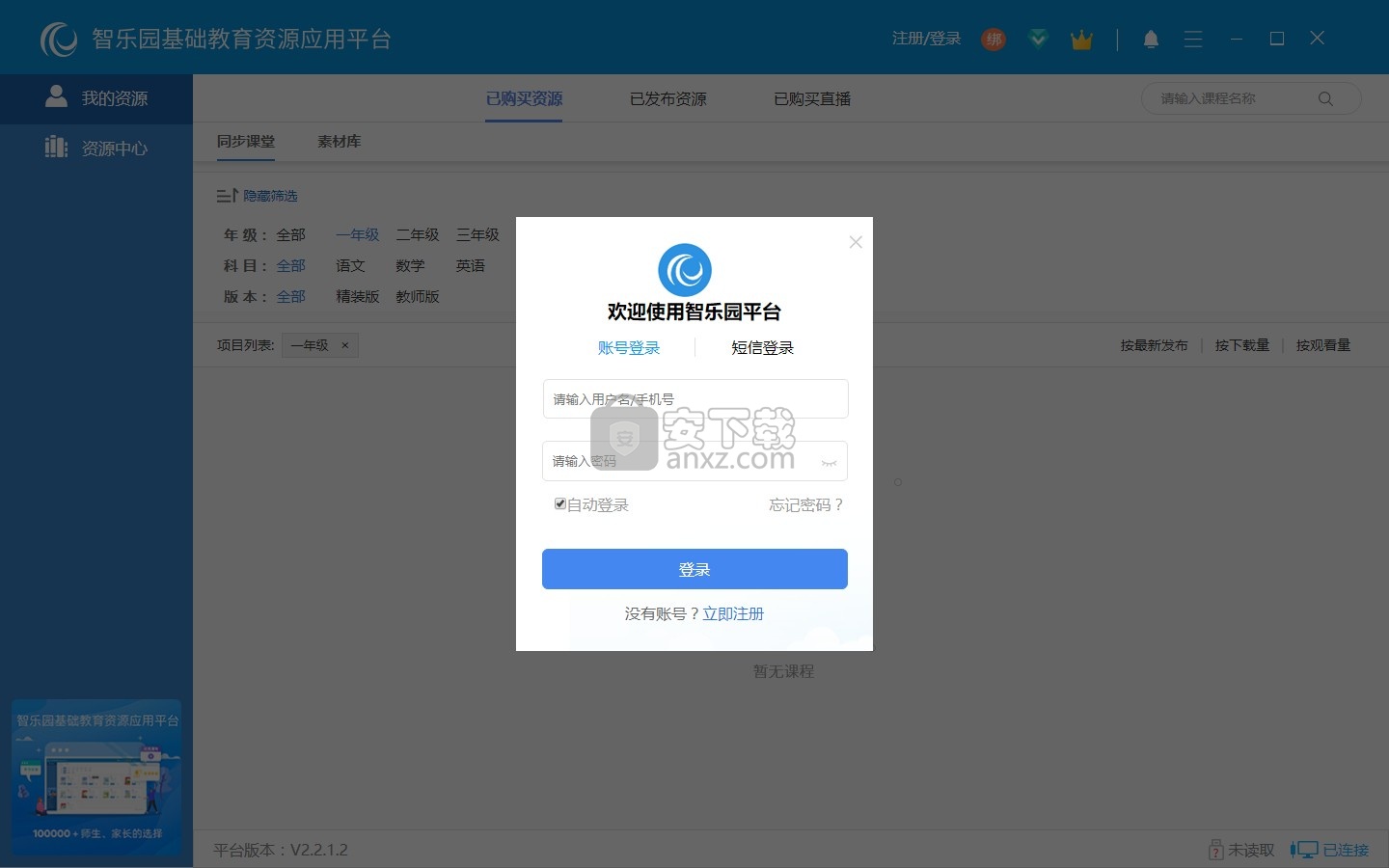This screenshot has width=1389, height=868.
Task: Sort by 按观看量
Action: [1323, 345]
